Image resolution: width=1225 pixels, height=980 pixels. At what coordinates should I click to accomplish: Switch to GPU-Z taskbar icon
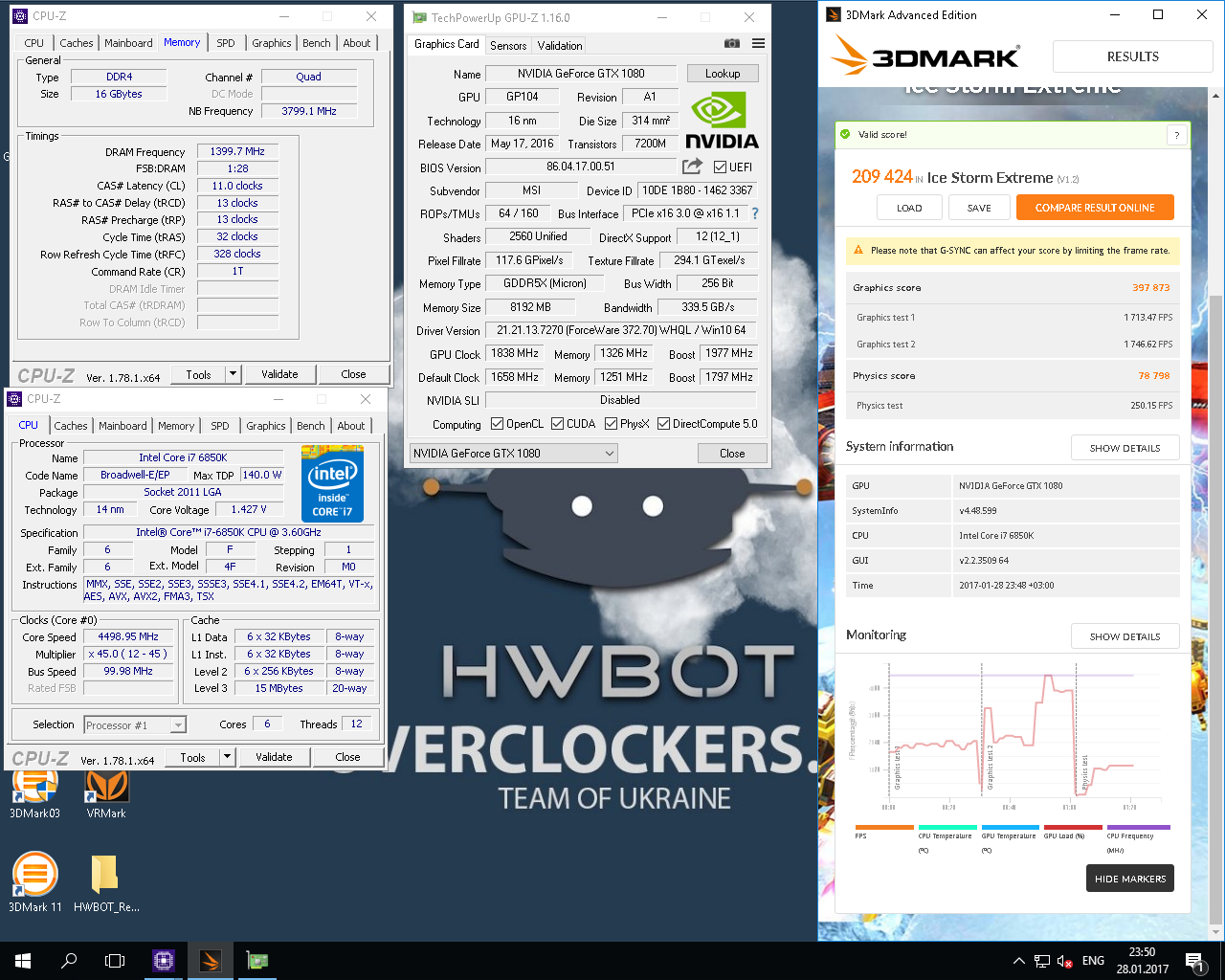(256, 961)
